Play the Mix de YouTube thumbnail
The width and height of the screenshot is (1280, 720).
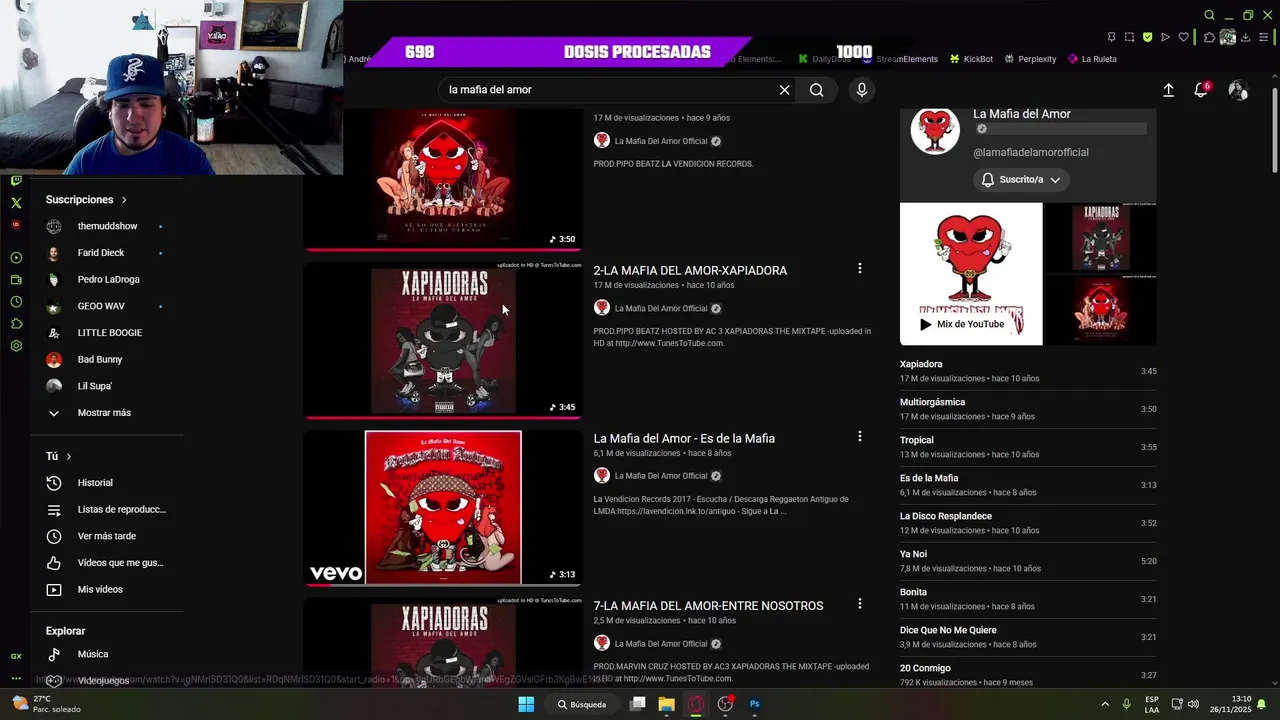point(971,274)
